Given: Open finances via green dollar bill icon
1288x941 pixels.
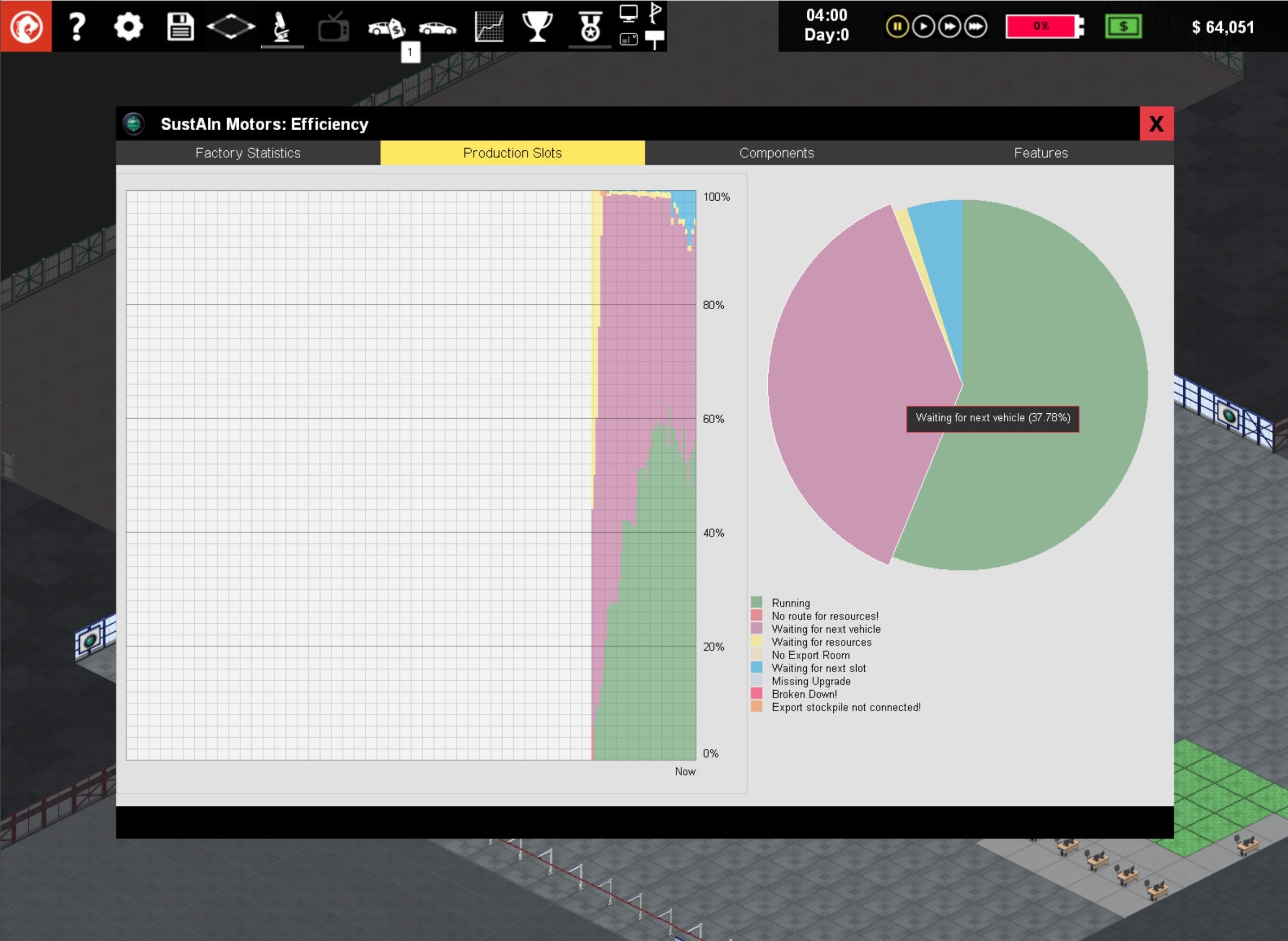Looking at the screenshot, I should (1124, 27).
